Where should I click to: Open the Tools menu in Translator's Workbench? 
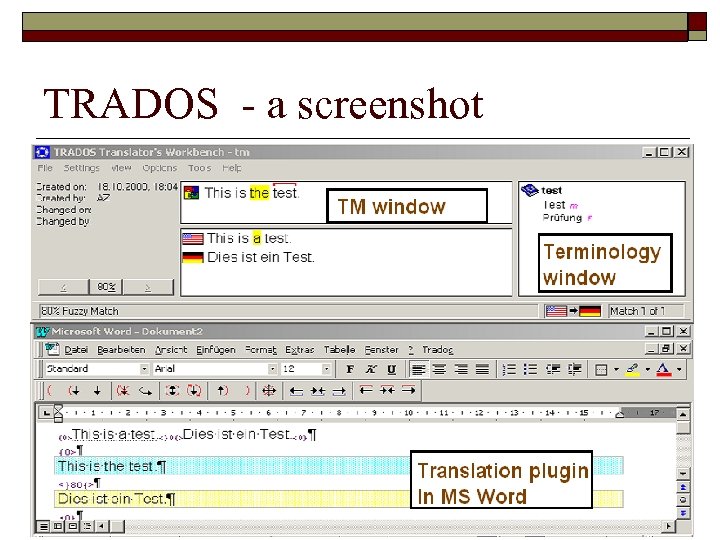pos(199,168)
